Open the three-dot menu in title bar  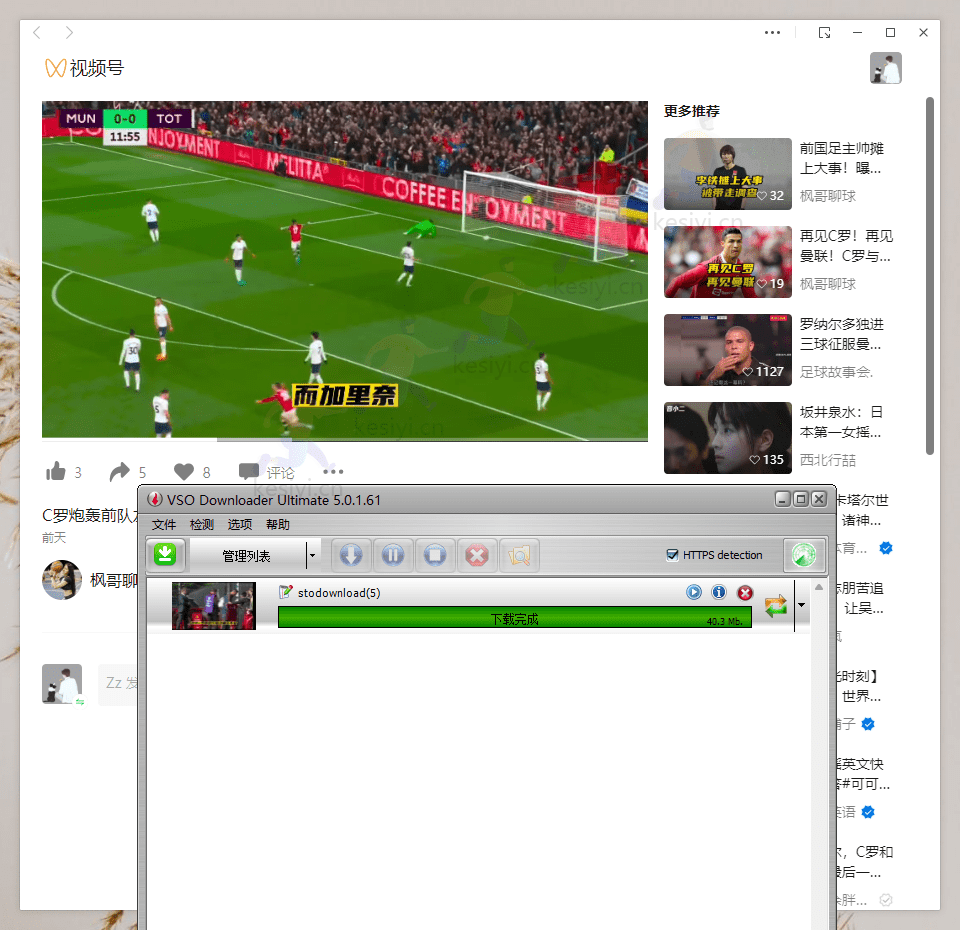(x=773, y=32)
